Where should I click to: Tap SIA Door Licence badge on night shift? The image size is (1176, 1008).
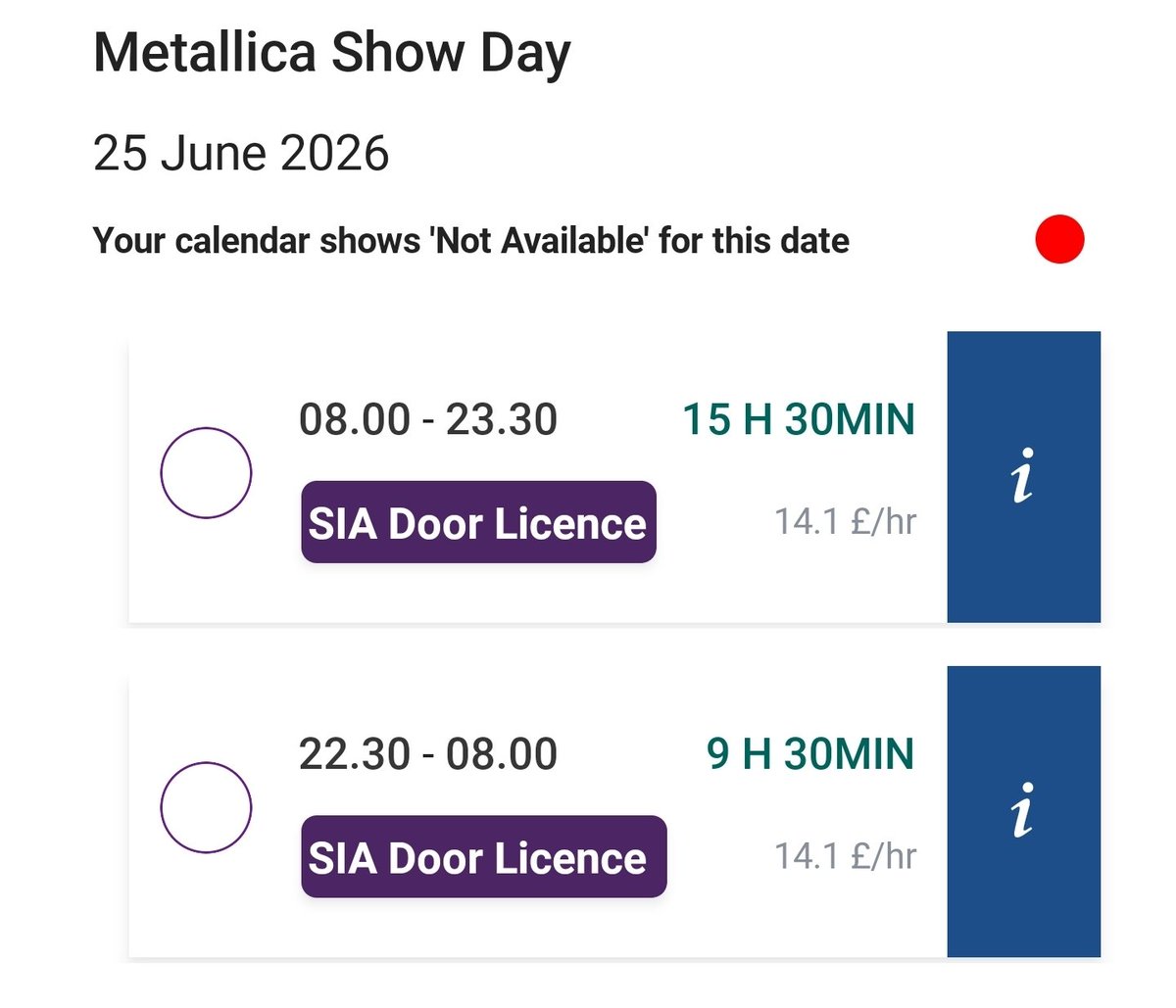tap(483, 856)
